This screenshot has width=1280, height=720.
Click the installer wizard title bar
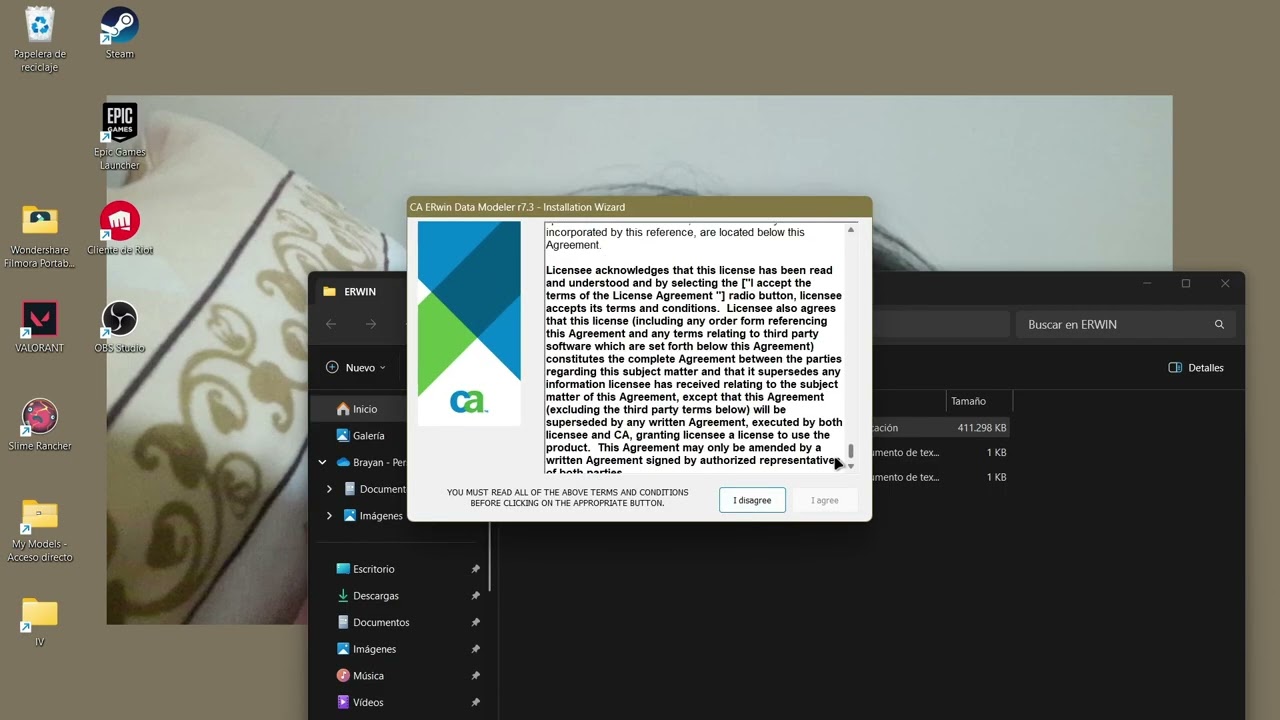[640, 207]
